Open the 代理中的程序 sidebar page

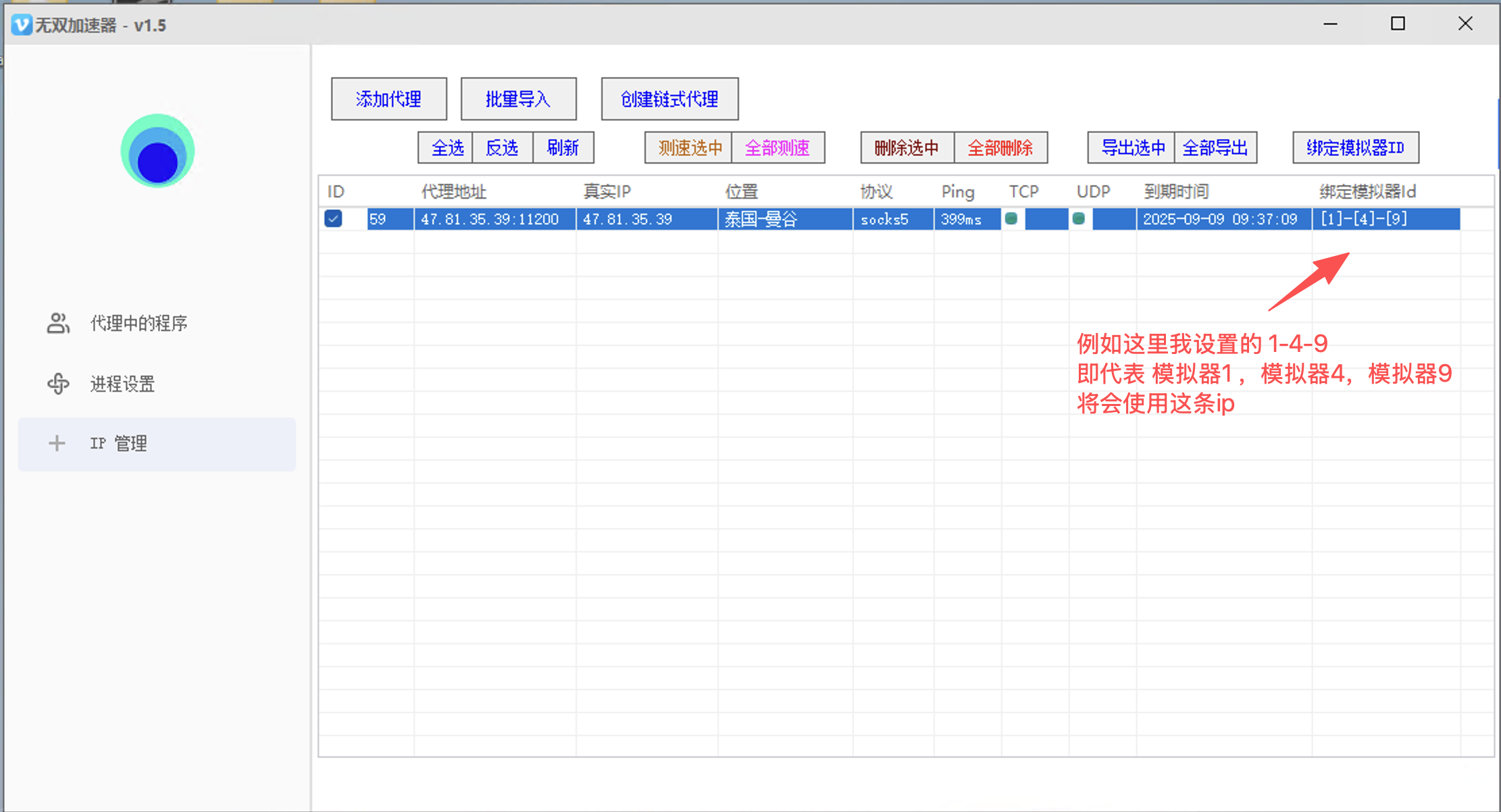pyautogui.click(x=138, y=324)
